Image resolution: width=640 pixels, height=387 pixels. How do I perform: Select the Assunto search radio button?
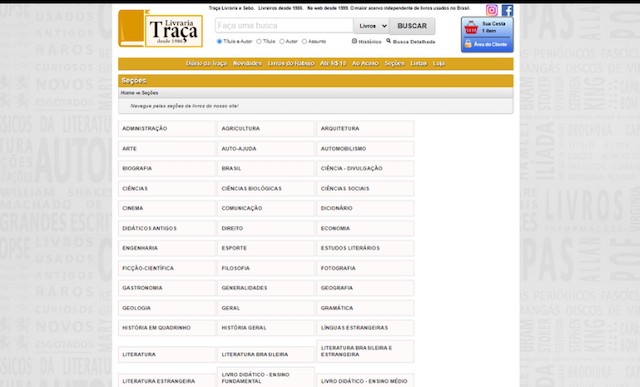304,41
